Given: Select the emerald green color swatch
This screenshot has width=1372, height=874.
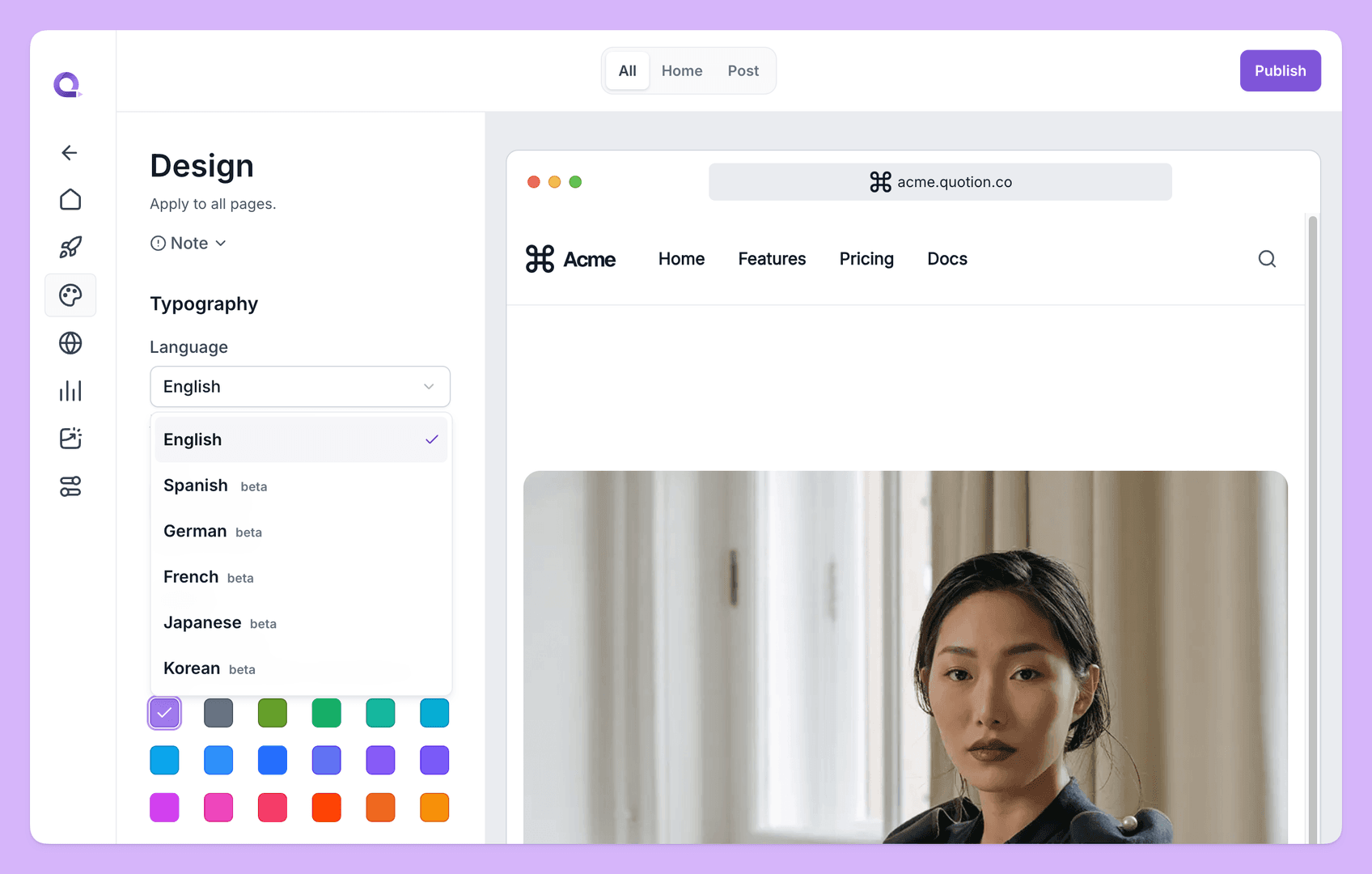Looking at the screenshot, I should coord(326,713).
